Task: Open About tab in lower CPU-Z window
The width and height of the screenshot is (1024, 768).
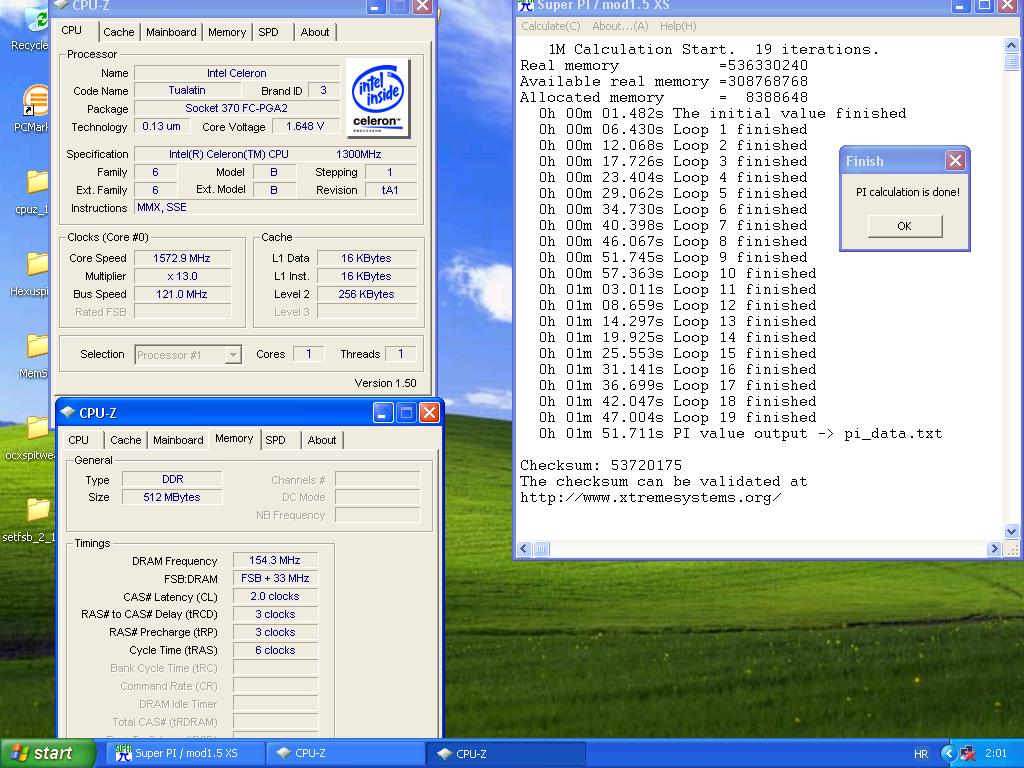Action: click(322, 440)
